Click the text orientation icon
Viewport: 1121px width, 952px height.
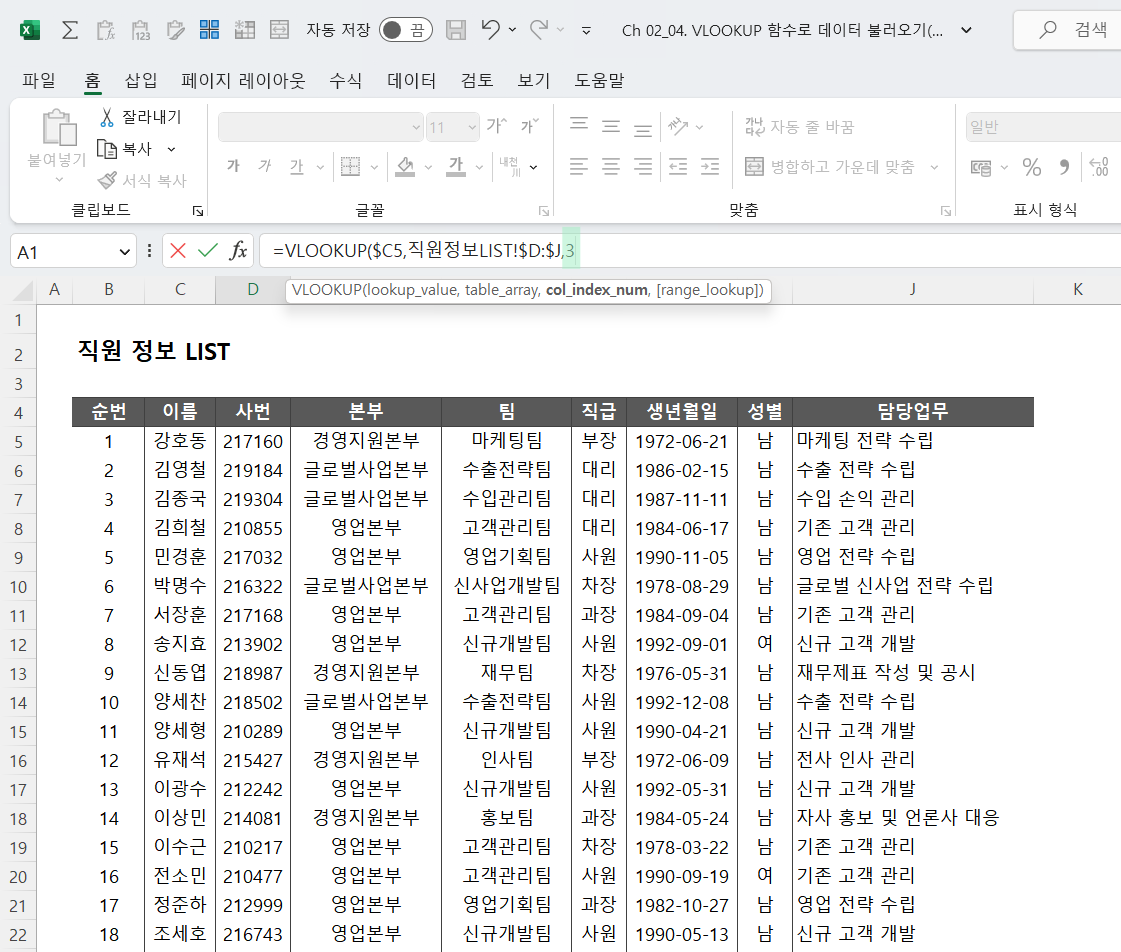pyautogui.click(x=678, y=127)
